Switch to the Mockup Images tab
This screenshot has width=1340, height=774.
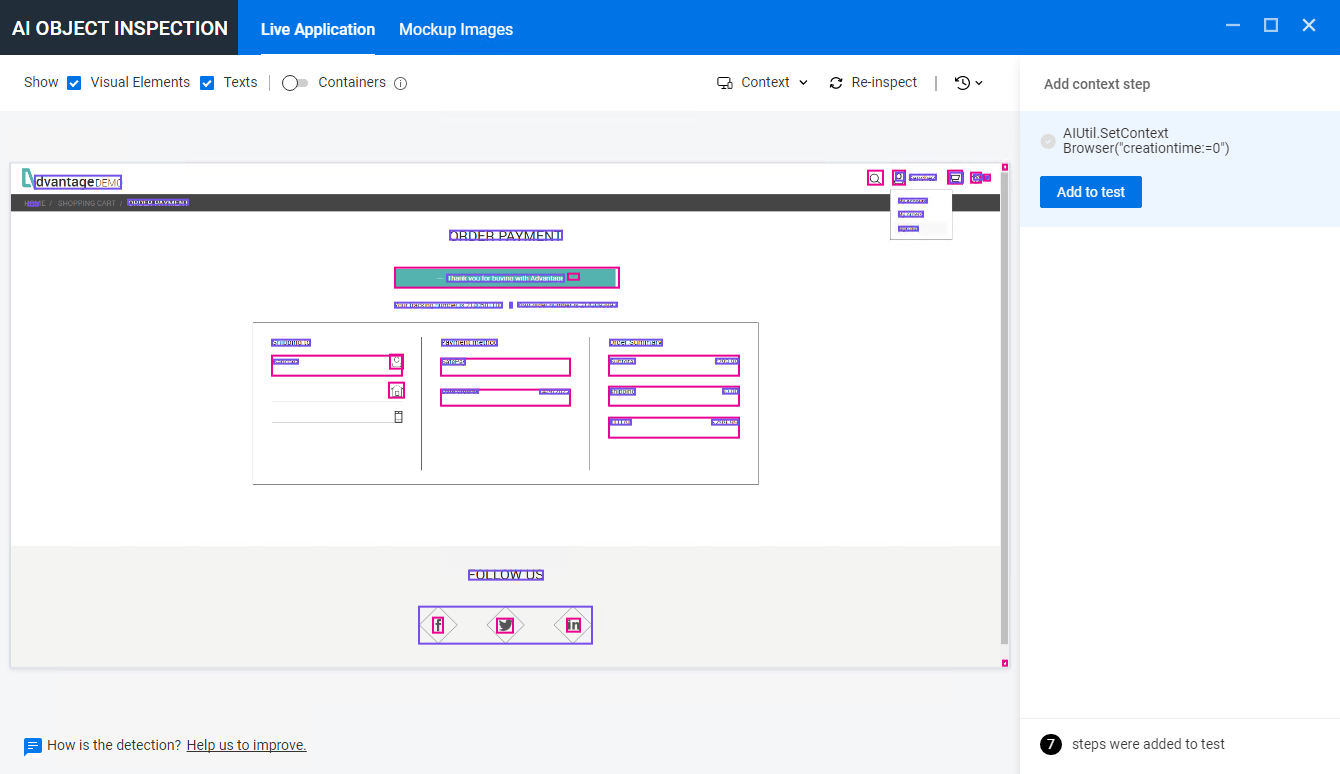[456, 29]
